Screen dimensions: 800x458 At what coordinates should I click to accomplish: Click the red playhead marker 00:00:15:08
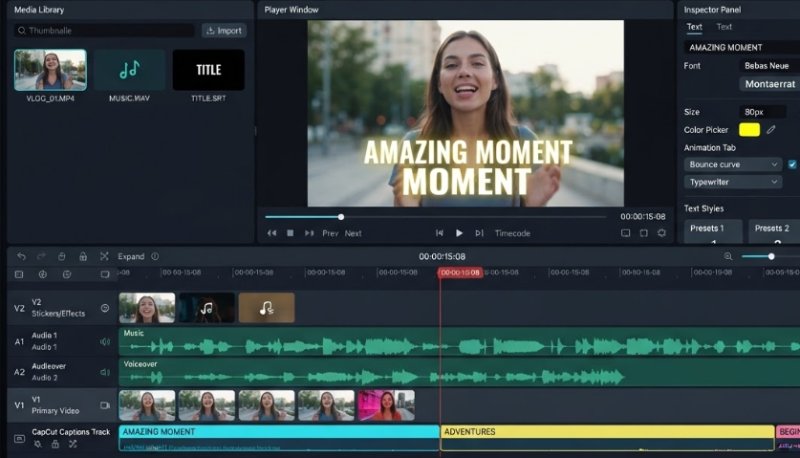tap(460, 273)
